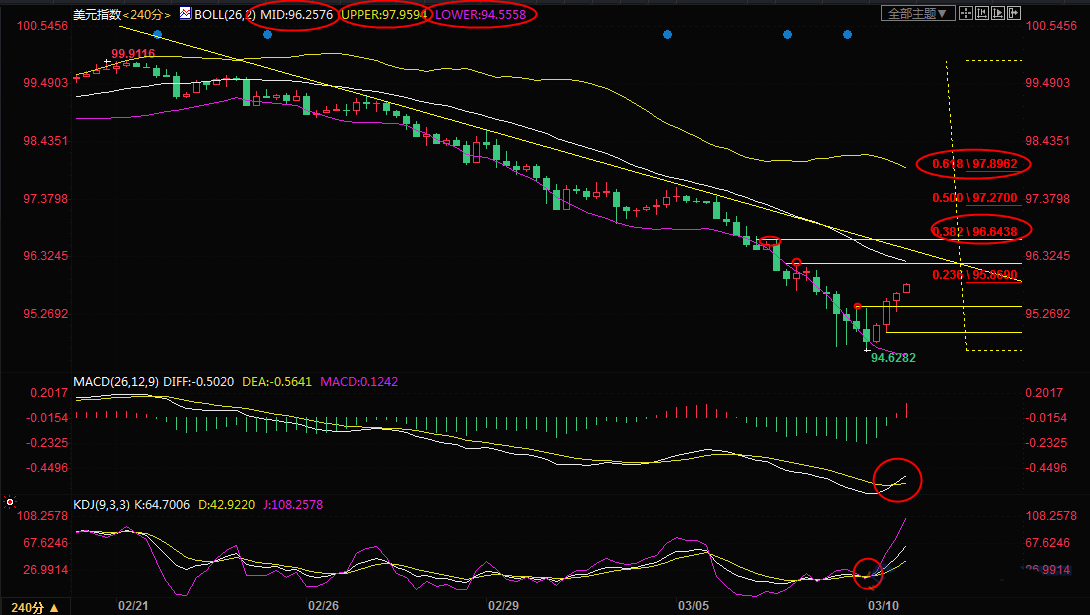Click the third chart icon with play arrow

(x=995, y=14)
